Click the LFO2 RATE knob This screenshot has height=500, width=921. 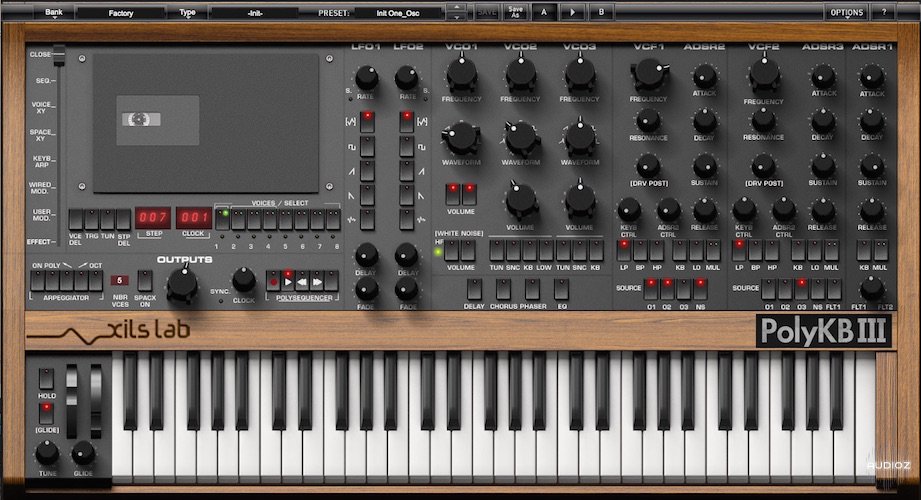click(406, 78)
